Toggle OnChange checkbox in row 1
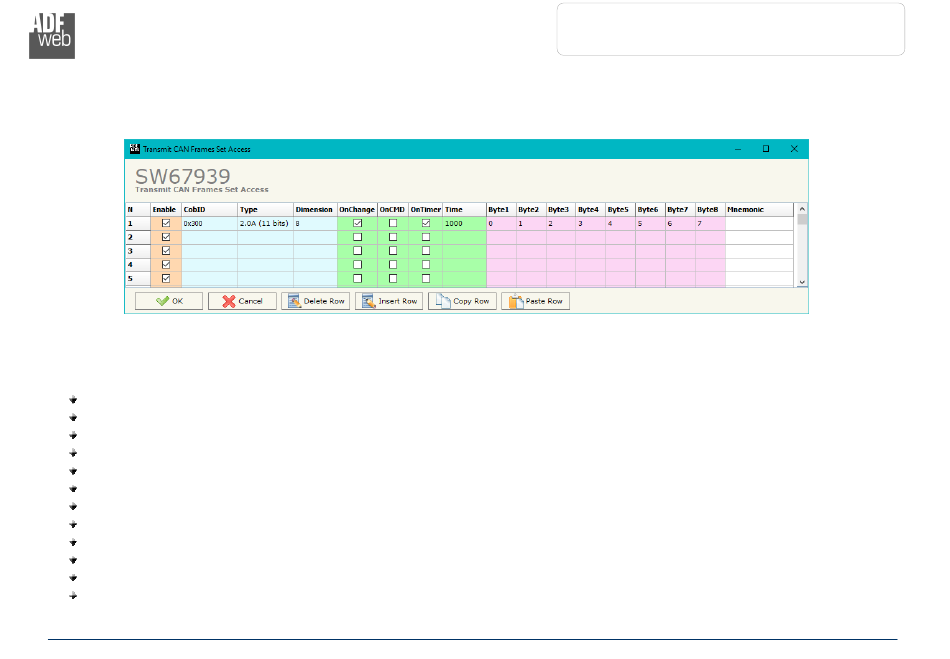Viewport: 950px width, 659px height. (x=357, y=223)
